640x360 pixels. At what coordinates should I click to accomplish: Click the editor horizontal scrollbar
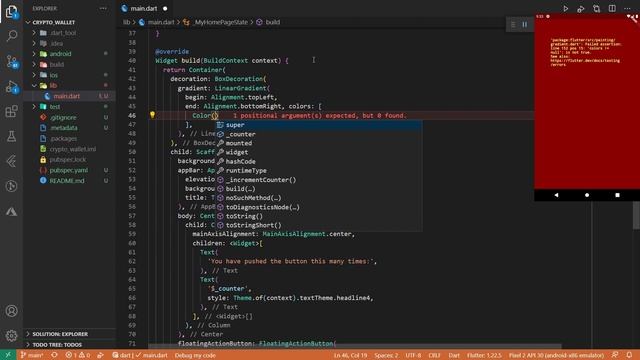coord(355,347)
